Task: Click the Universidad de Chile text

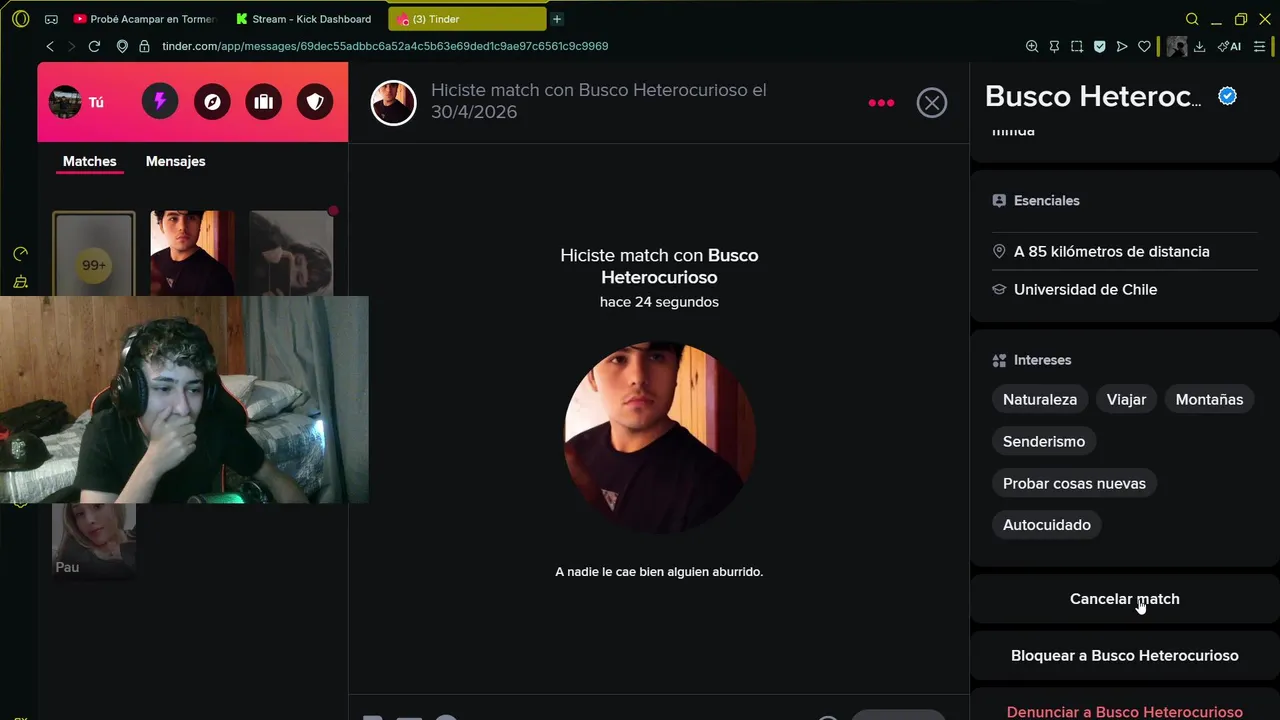Action: coord(1085,289)
